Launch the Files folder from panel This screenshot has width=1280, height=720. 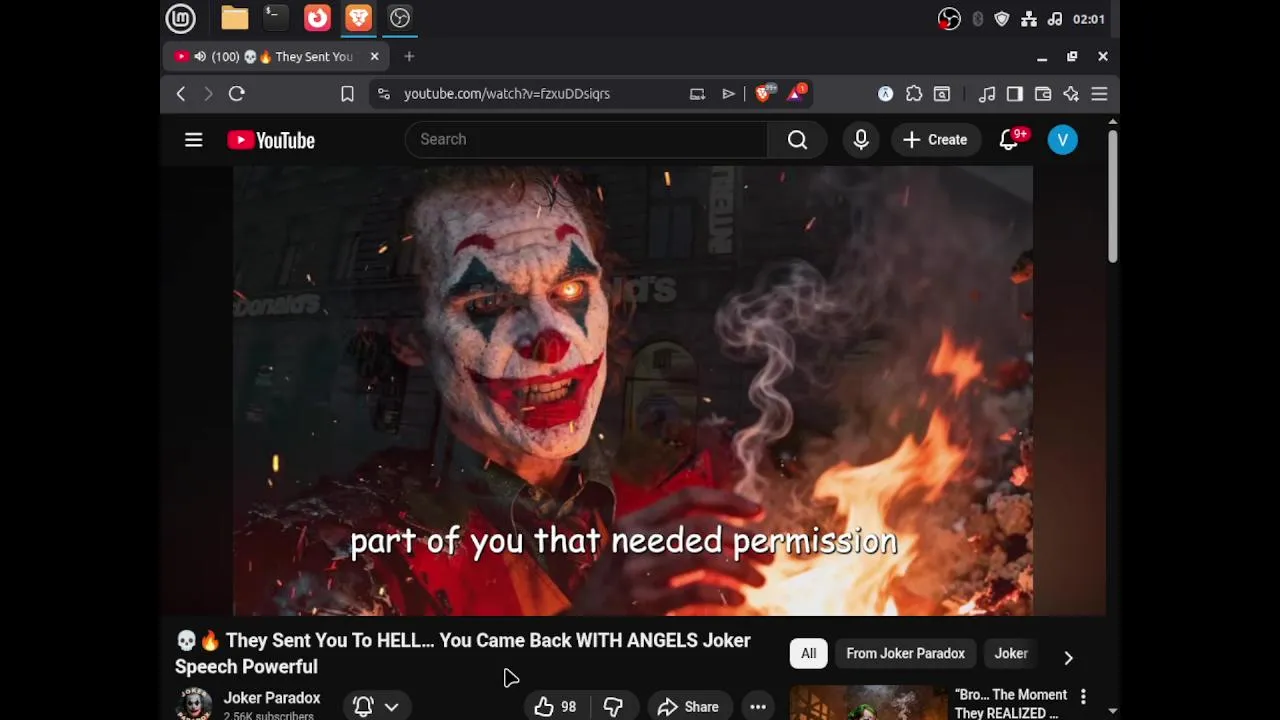point(235,18)
